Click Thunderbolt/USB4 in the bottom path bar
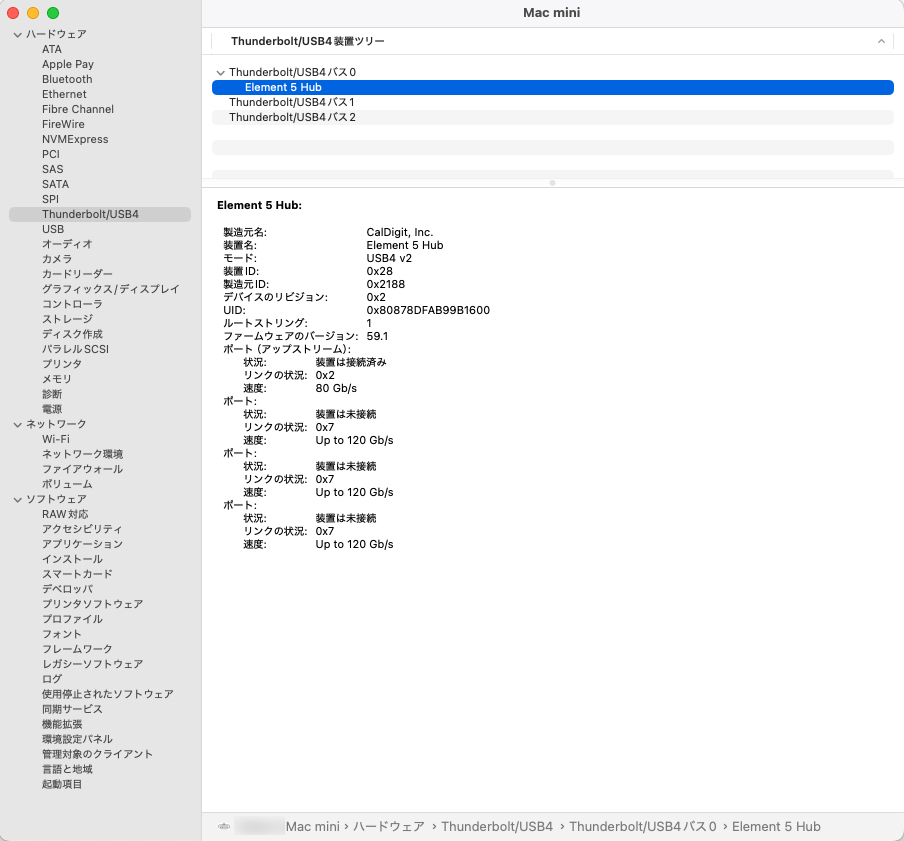904x841 pixels. click(x=497, y=827)
